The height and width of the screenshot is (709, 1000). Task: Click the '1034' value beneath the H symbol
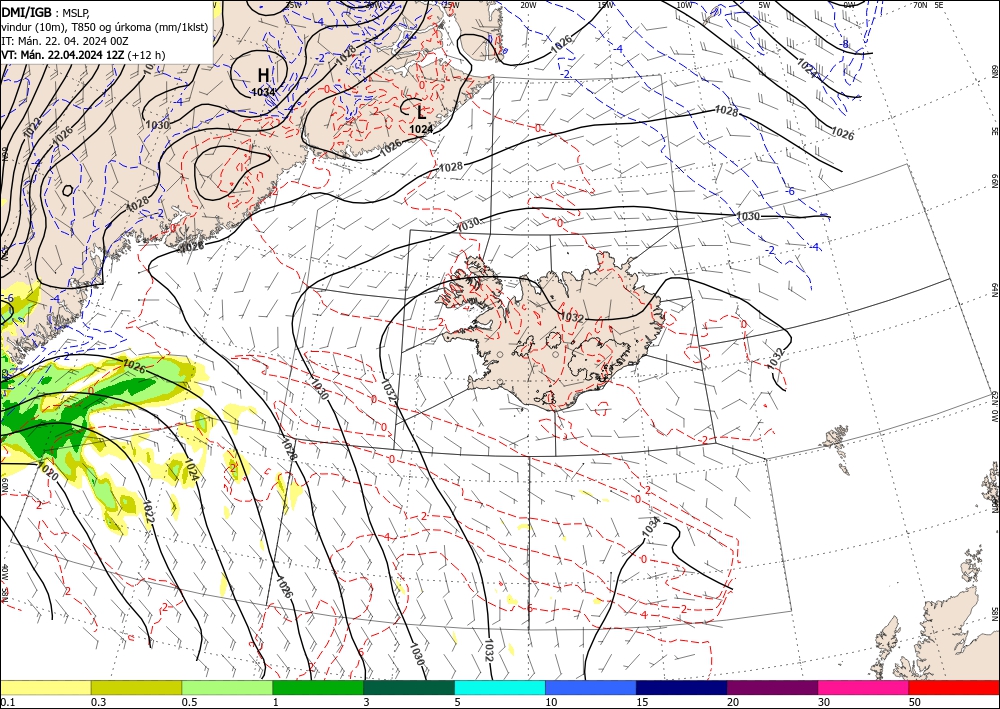263,92
